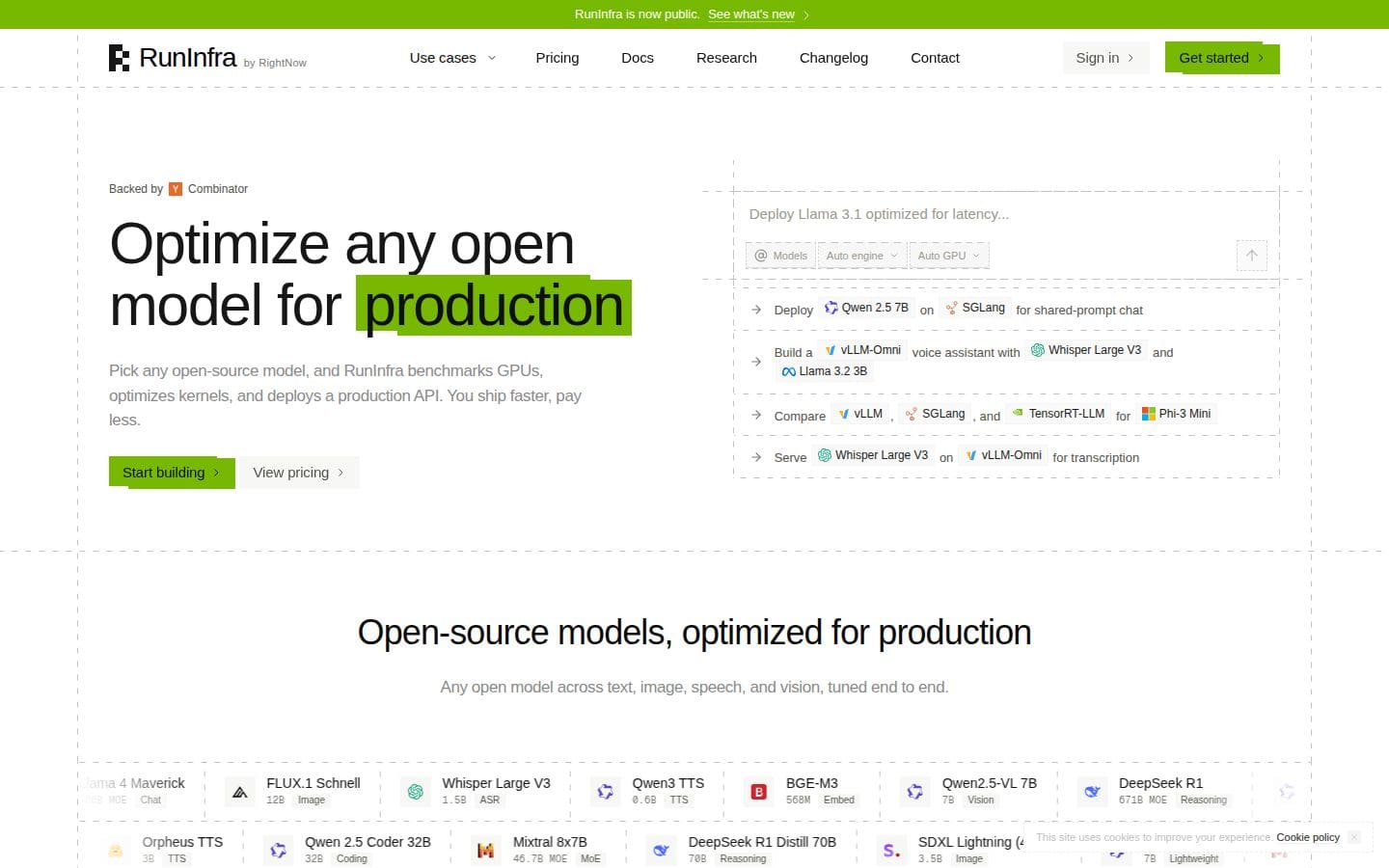
Task: Click the RunInfra logo icon
Action: (119, 58)
